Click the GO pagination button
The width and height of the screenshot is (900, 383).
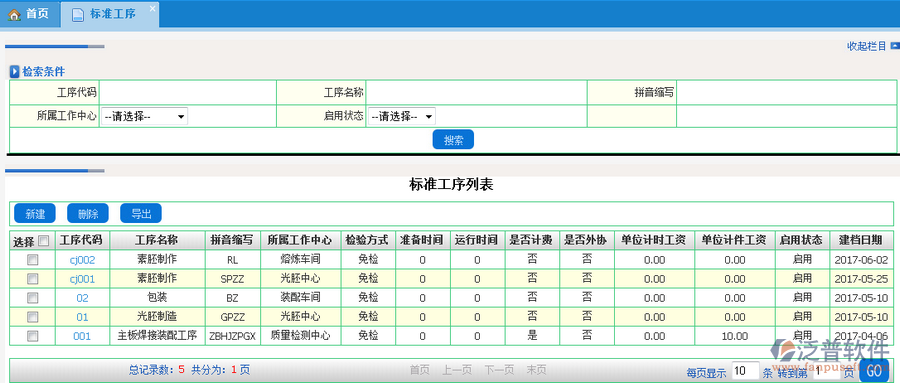(x=874, y=371)
